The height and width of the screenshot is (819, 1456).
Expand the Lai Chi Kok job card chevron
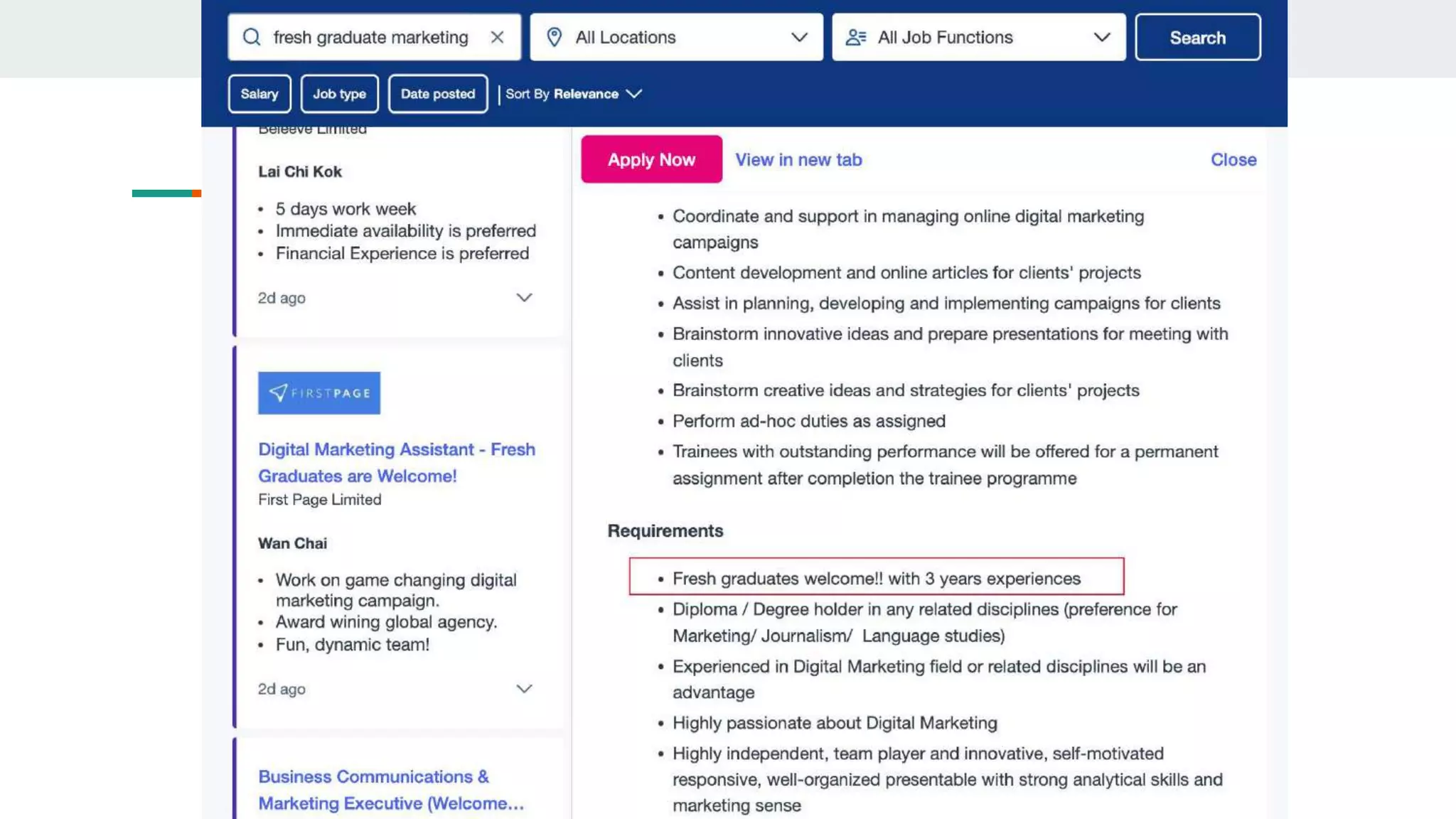(524, 298)
